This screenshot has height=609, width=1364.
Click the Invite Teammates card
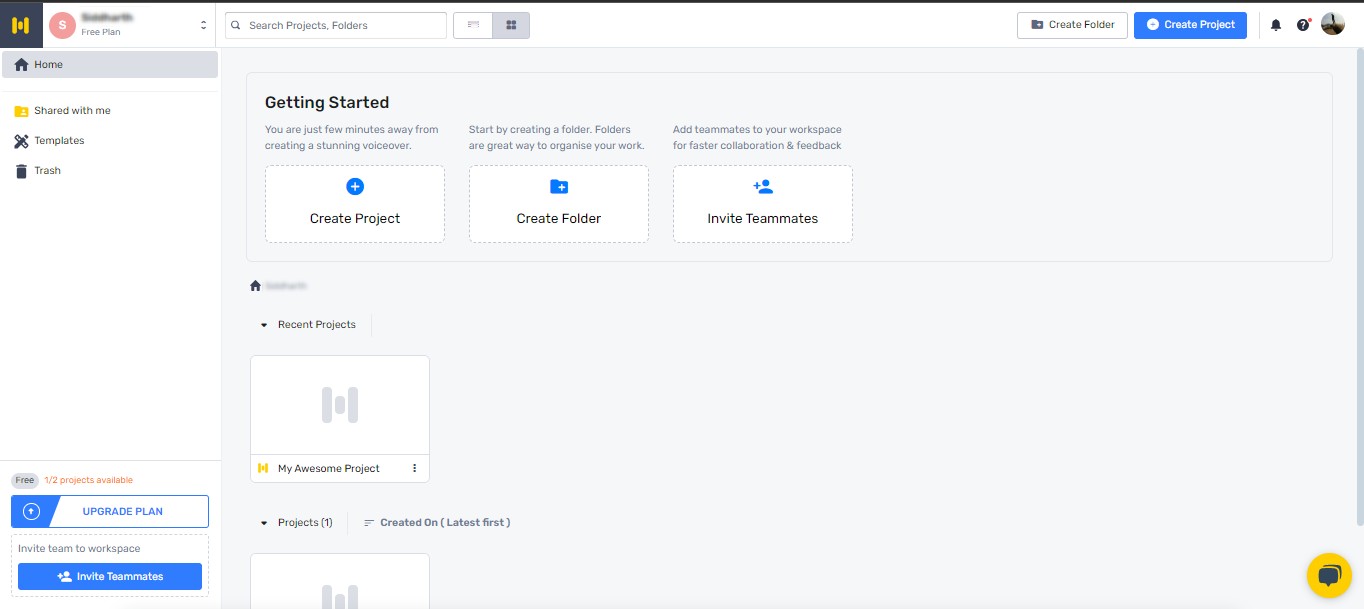(x=763, y=204)
